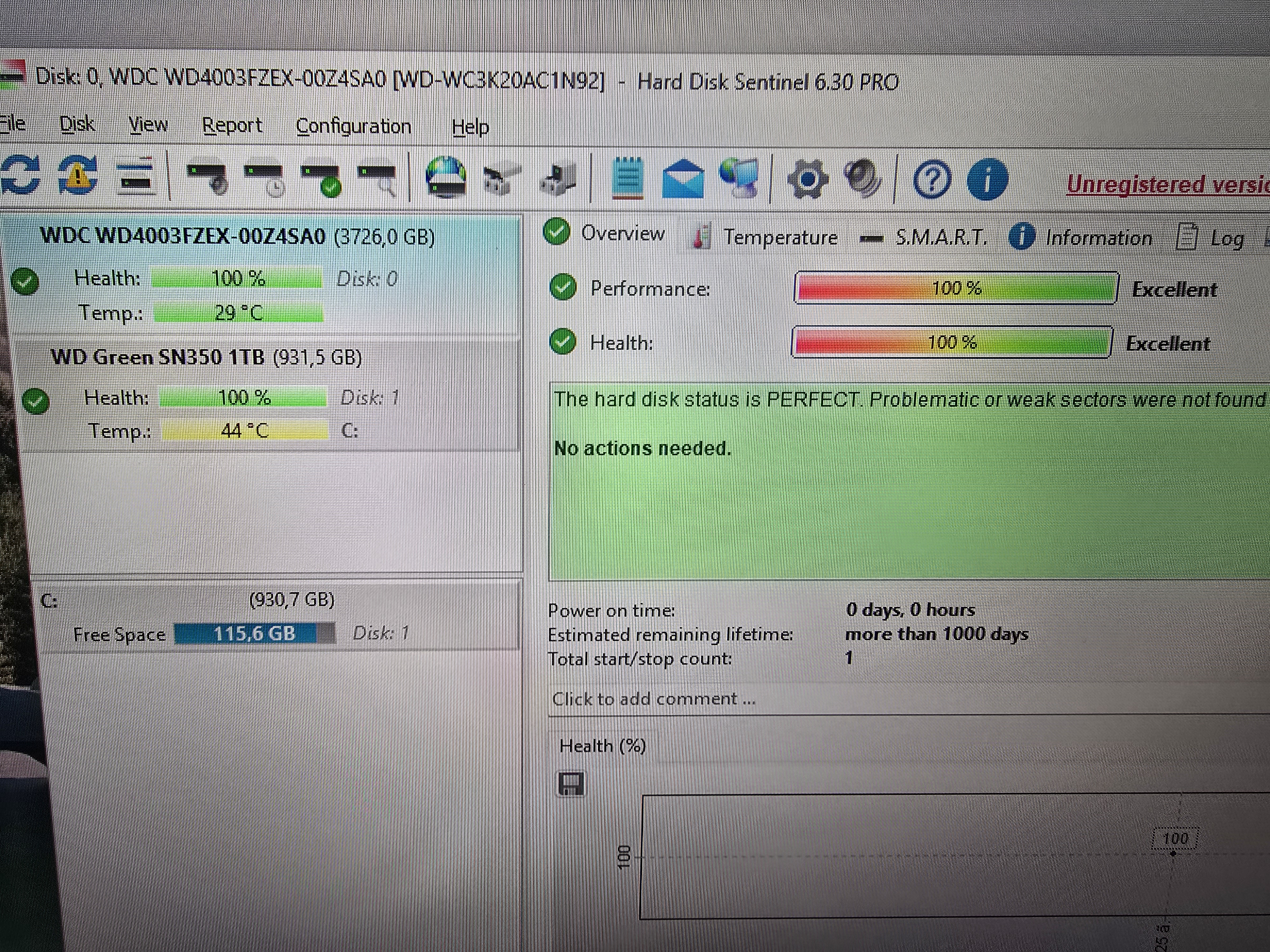Click the refresh disk status icon
This screenshot has height=952, width=1270.
(x=20, y=175)
